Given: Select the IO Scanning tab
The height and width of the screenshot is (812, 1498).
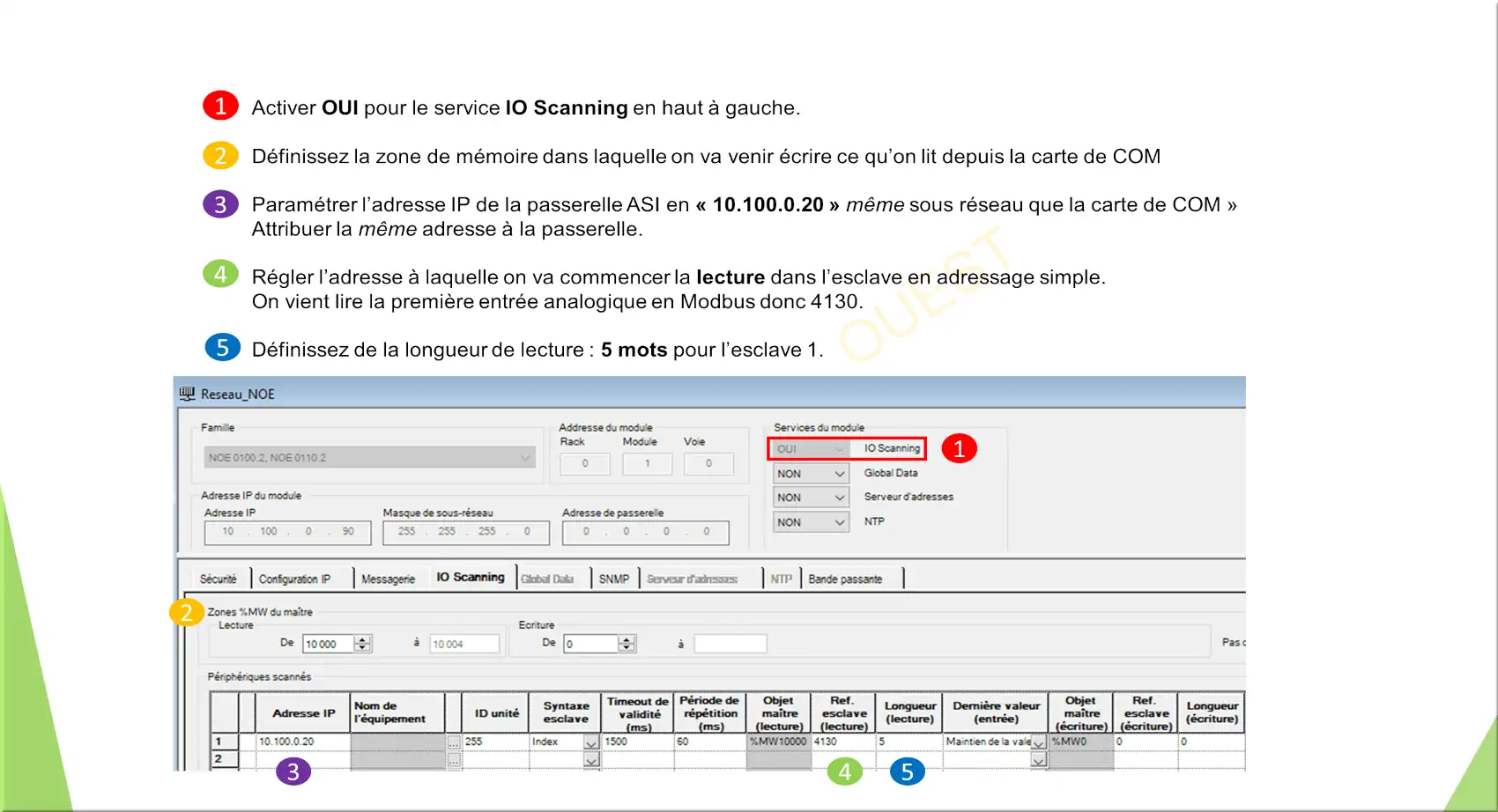Looking at the screenshot, I should (x=471, y=577).
